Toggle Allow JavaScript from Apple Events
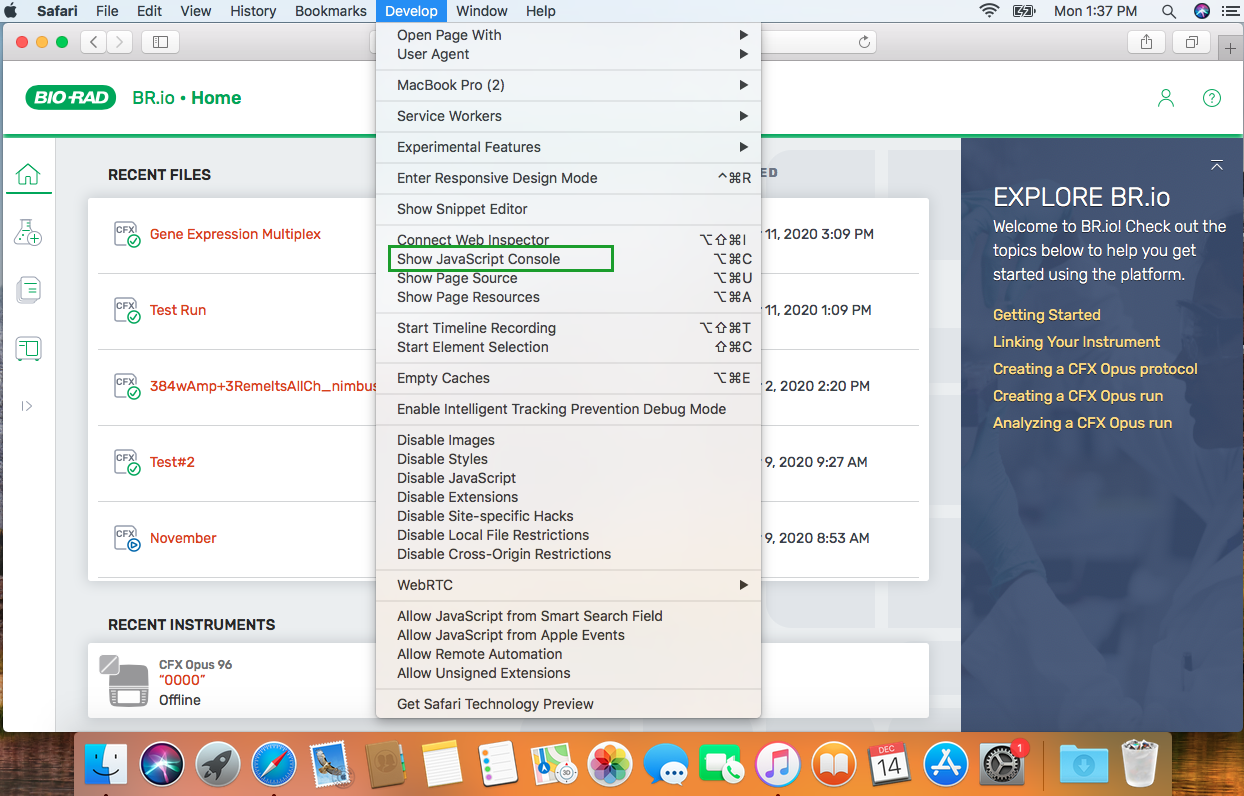1244x796 pixels. [568, 635]
